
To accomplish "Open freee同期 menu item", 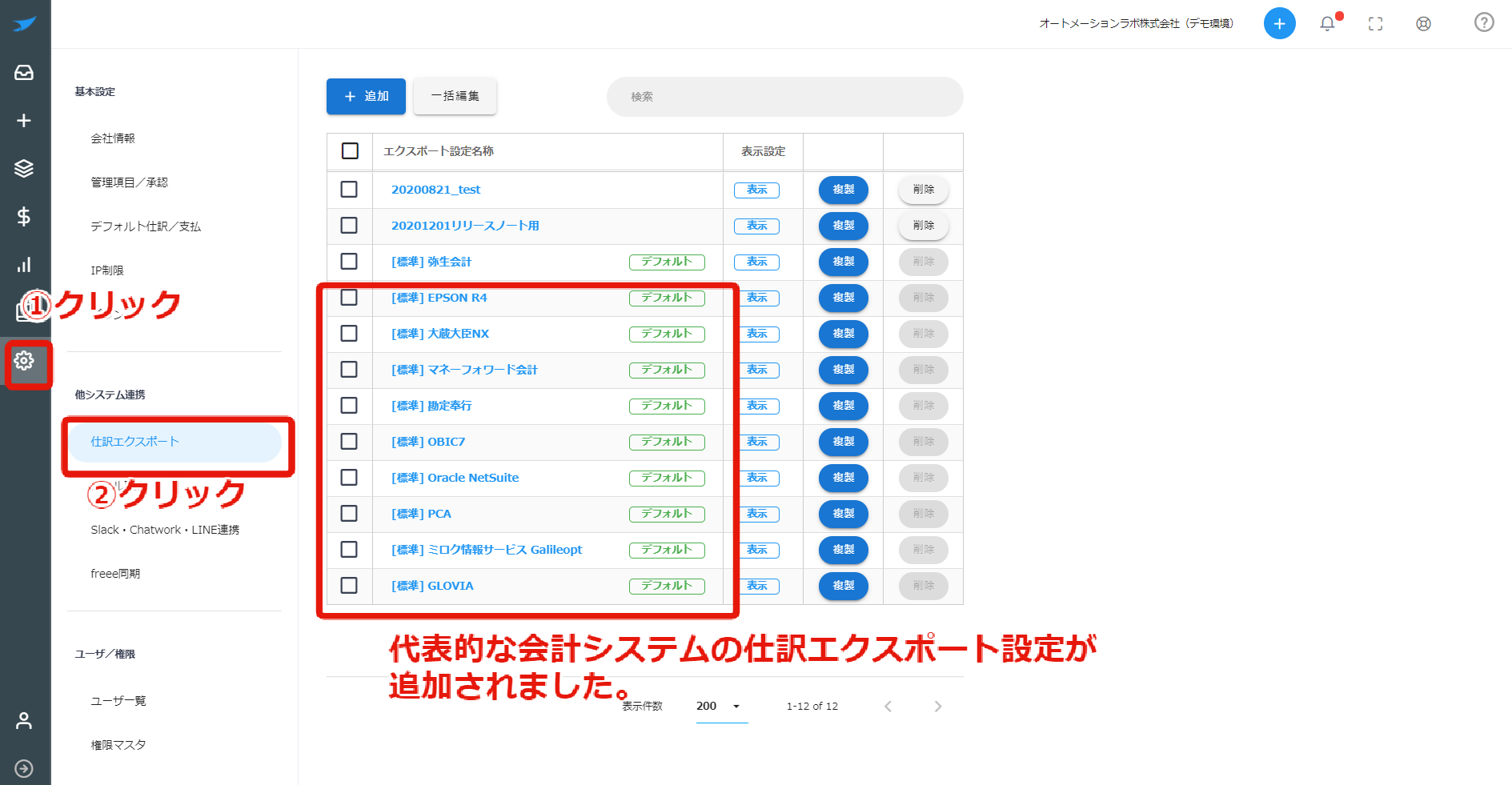I will 115,574.
